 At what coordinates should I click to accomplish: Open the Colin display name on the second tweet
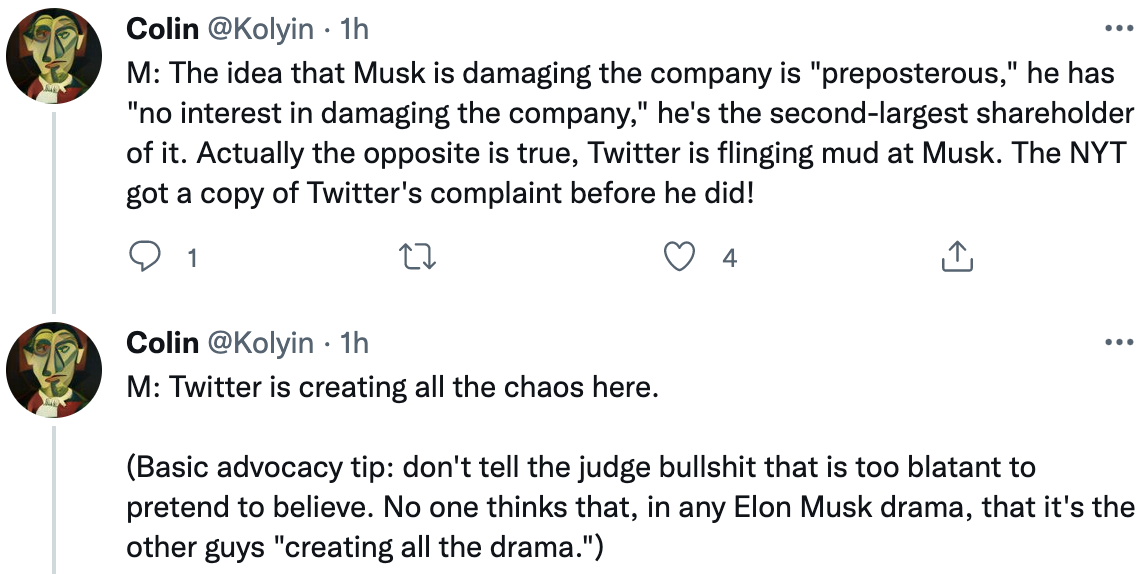(x=162, y=342)
